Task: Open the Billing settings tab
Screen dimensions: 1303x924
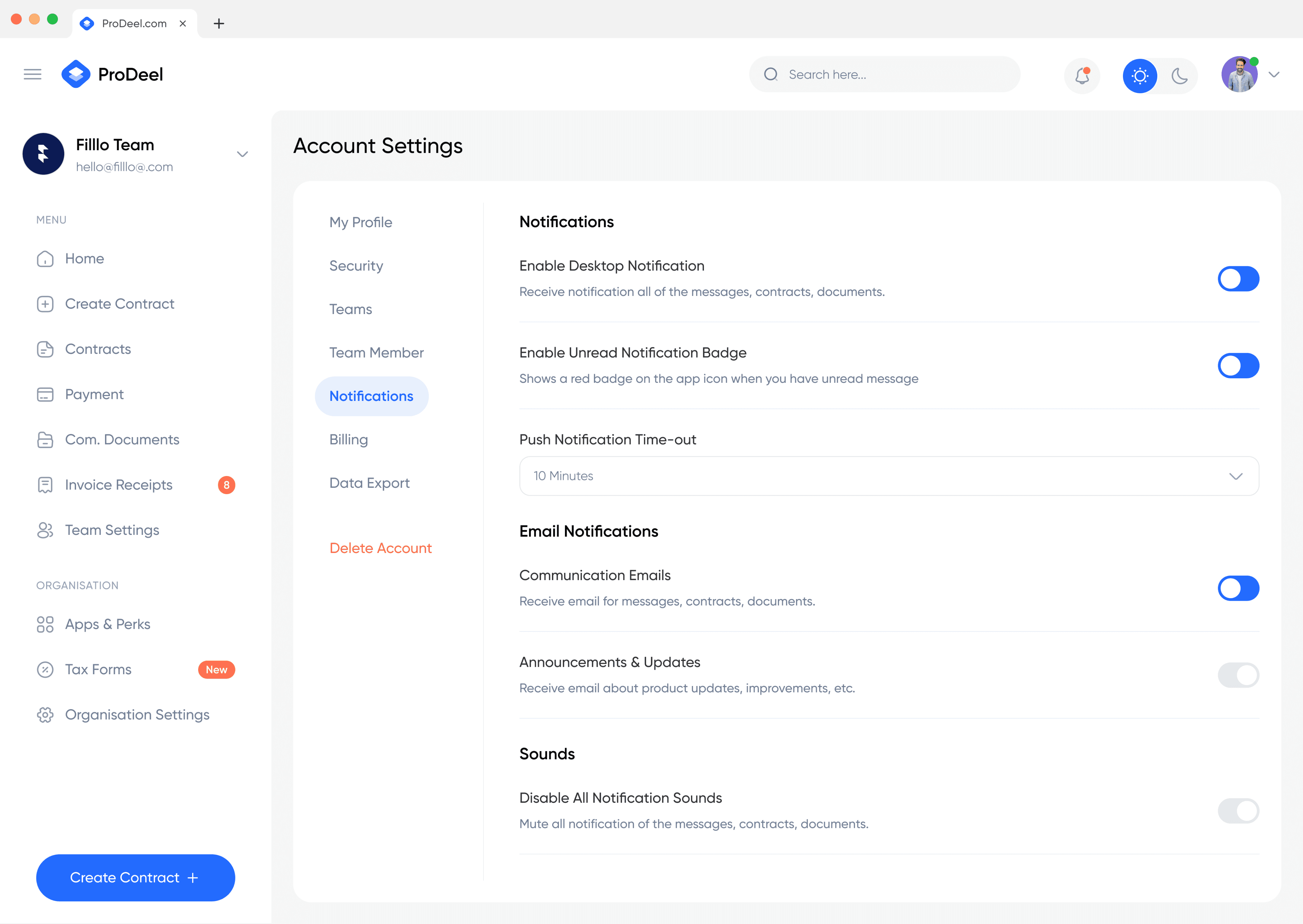Action: (349, 440)
